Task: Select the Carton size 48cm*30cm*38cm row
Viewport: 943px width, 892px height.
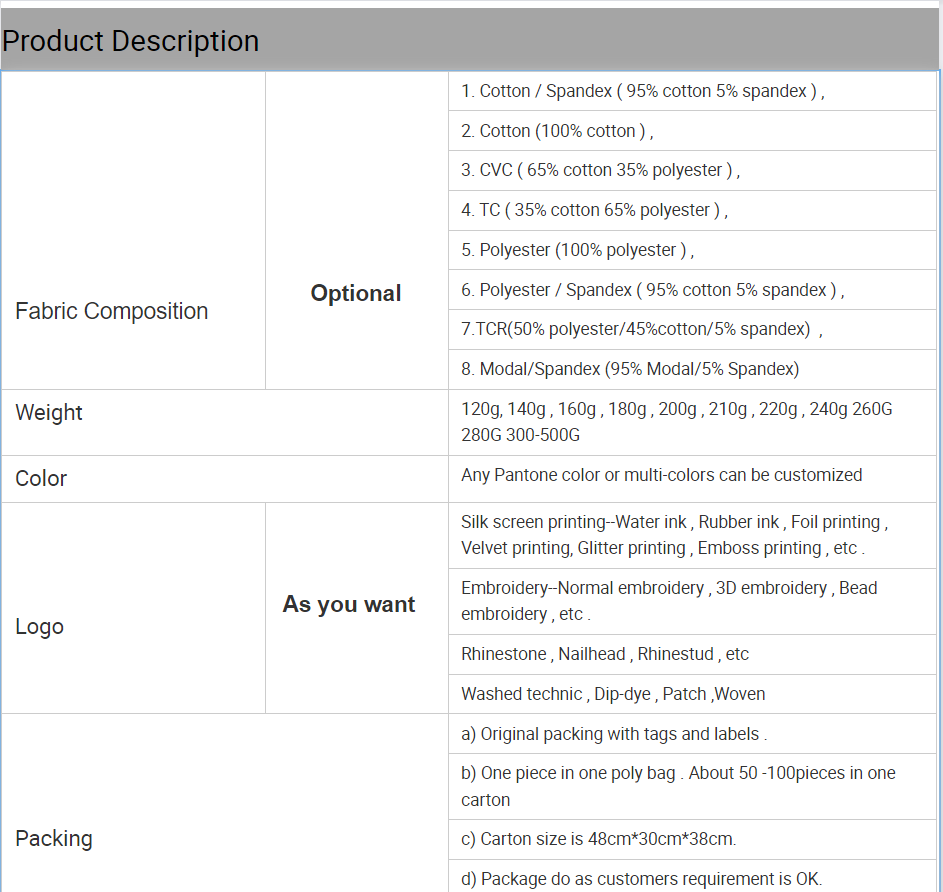Action: [x=599, y=839]
